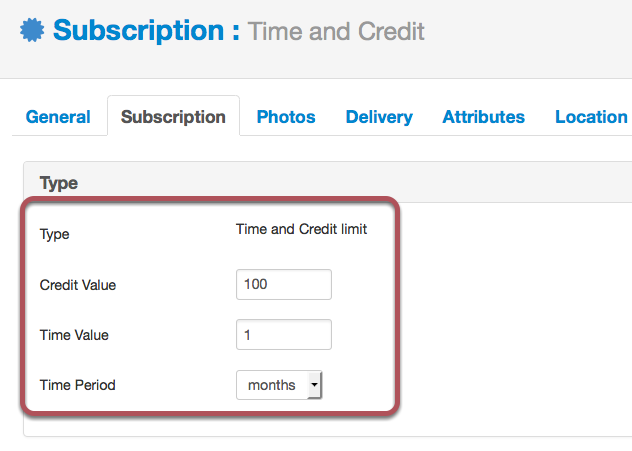This screenshot has width=632, height=451.
Task: Switch to the Photos tab
Action: pos(286,117)
